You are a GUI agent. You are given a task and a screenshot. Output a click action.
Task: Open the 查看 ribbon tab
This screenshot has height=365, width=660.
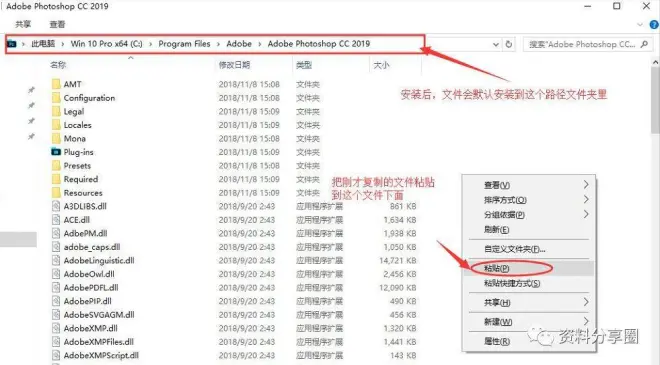click(57, 24)
